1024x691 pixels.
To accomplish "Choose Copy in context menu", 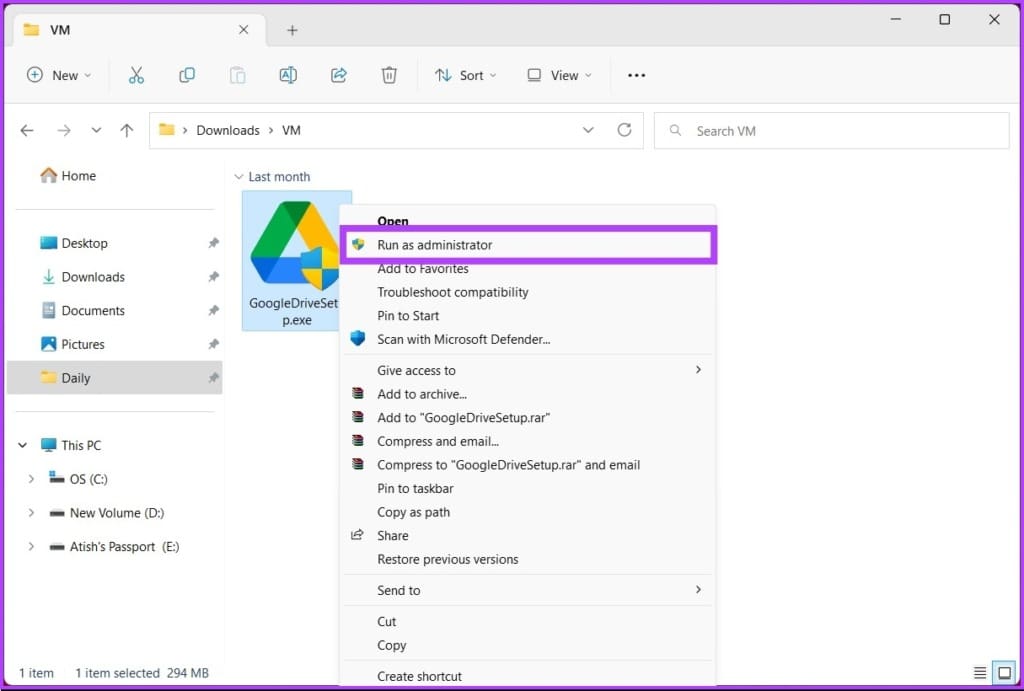I will click(x=528, y=645).
